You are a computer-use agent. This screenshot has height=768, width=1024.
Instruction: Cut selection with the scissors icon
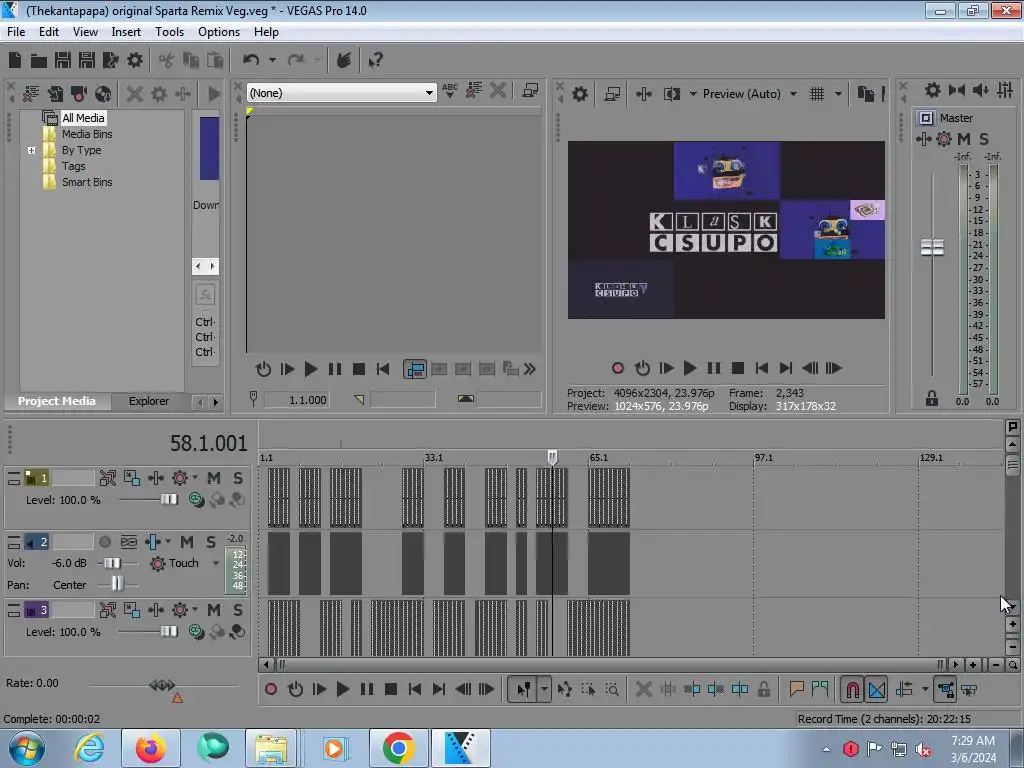click(x=167, y=60)
